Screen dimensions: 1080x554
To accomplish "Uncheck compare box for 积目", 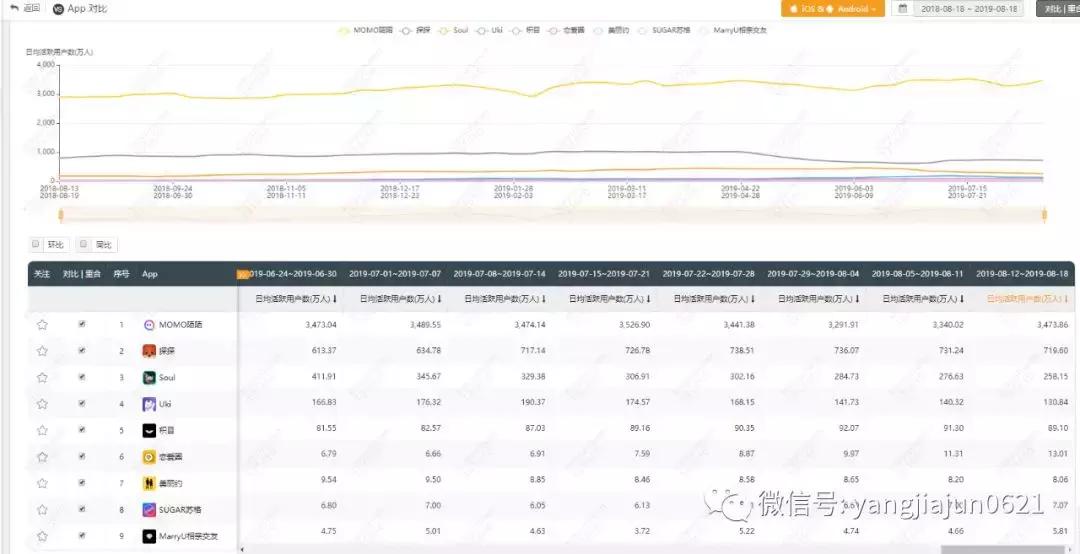I will pyautogui.click(x=82, y=429).
